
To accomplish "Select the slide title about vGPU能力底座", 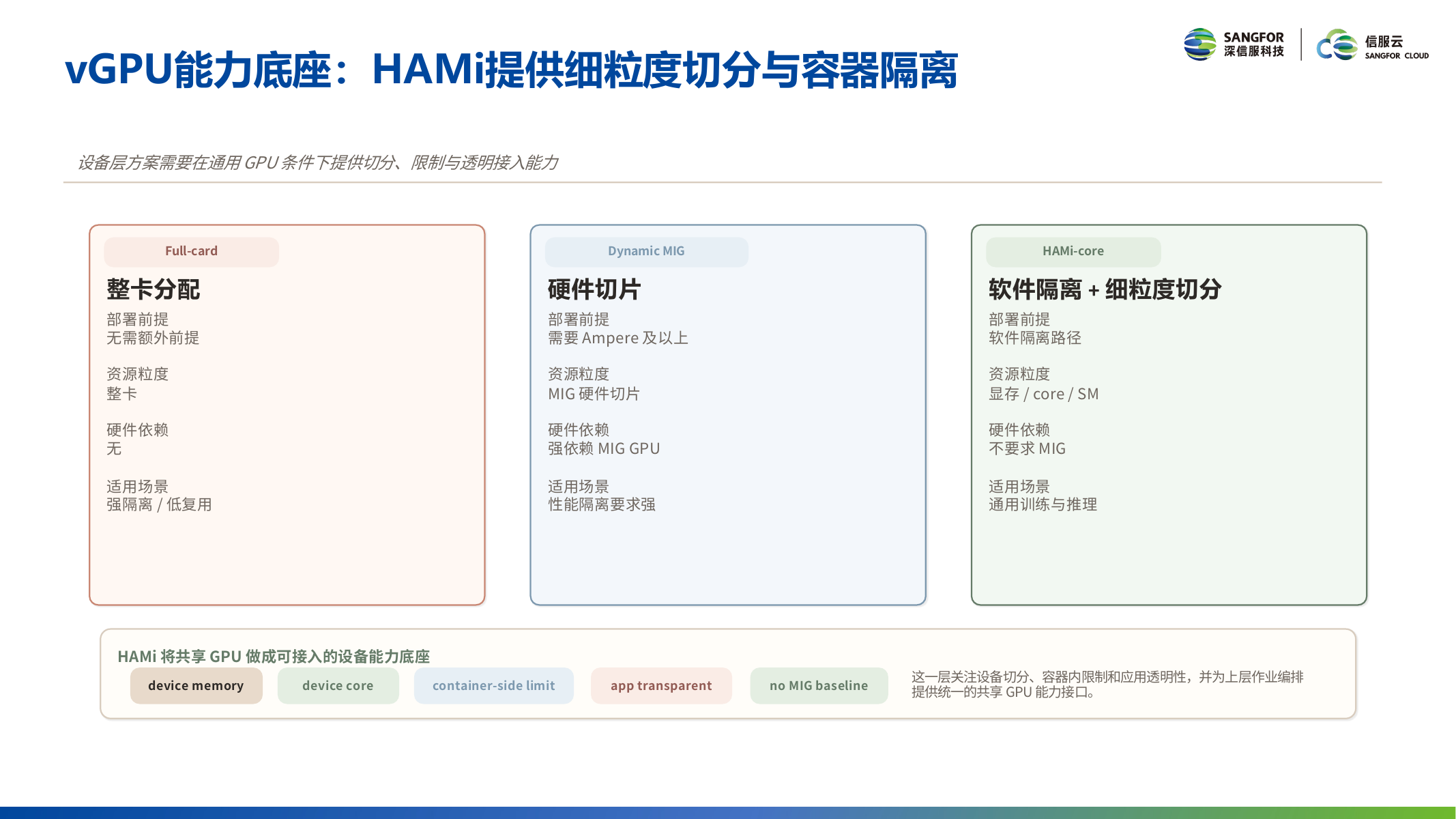I will (511, 70).
